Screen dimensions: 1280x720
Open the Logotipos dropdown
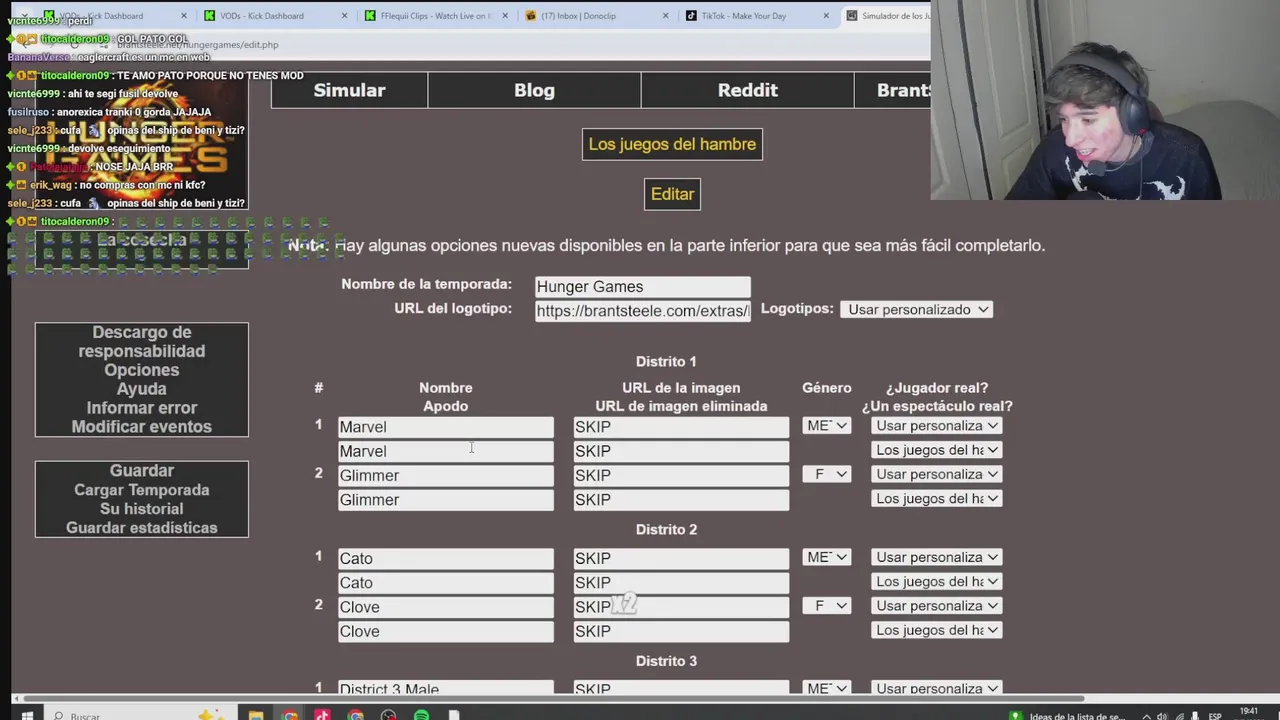click(917, 310)
